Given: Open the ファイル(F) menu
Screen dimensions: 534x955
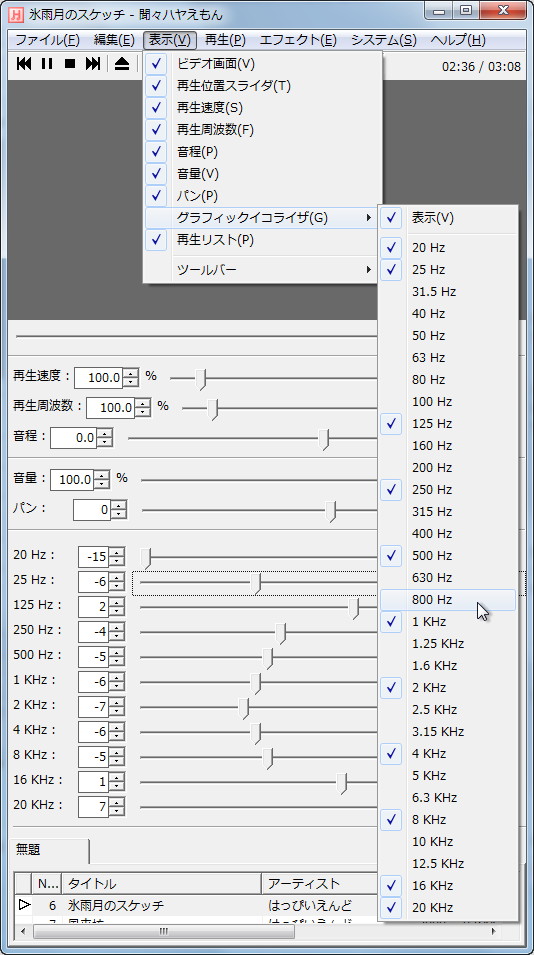Looking at the screenshot, I should 47,40.
